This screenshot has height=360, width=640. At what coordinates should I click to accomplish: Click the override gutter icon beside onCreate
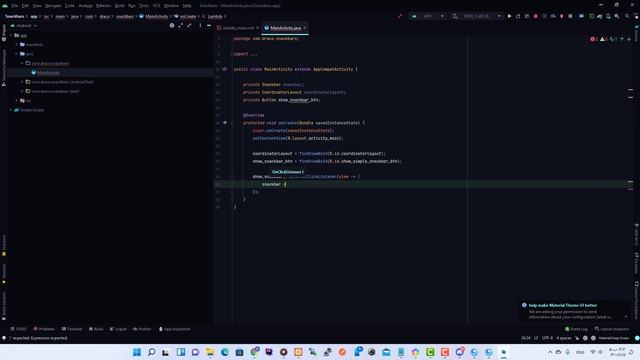[x=224, y=122]
